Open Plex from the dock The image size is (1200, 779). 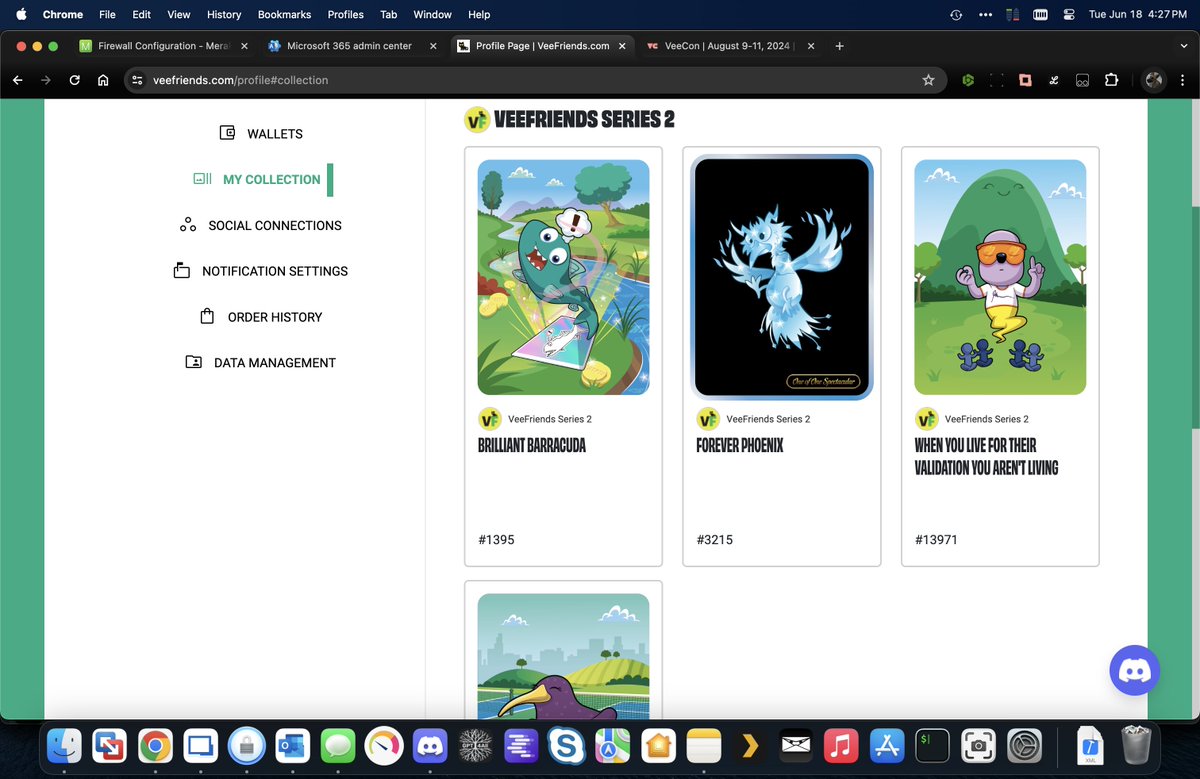click(750, 746)
